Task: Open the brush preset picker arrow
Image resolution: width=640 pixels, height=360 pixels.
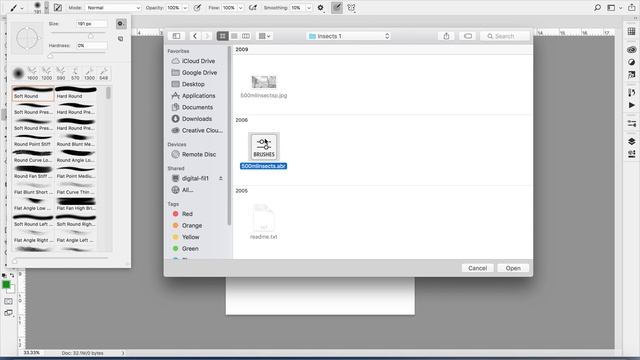Action: click(x=46, y=7)
